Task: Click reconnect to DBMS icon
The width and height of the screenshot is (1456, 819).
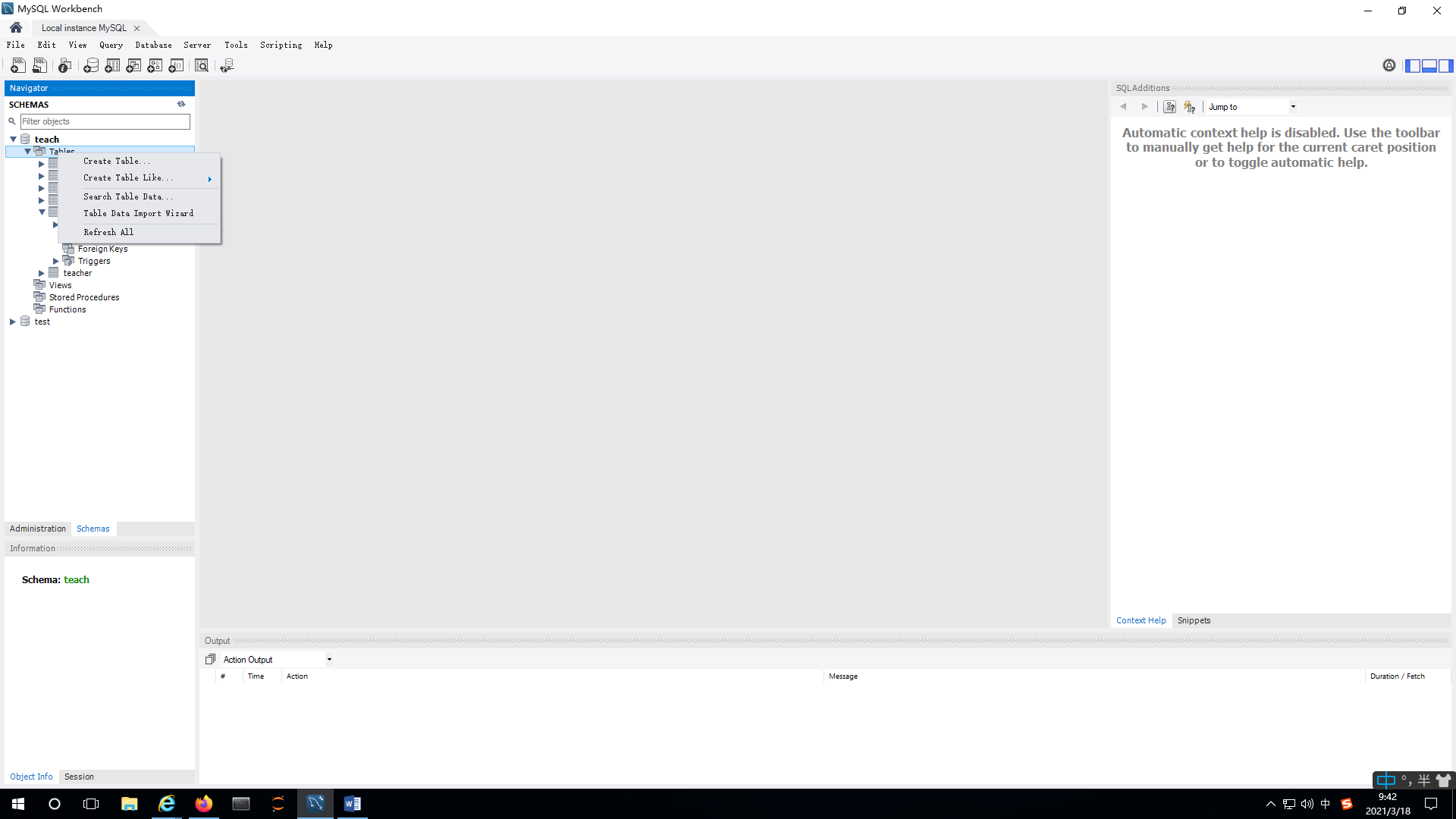Action: (x=227, y=66)
